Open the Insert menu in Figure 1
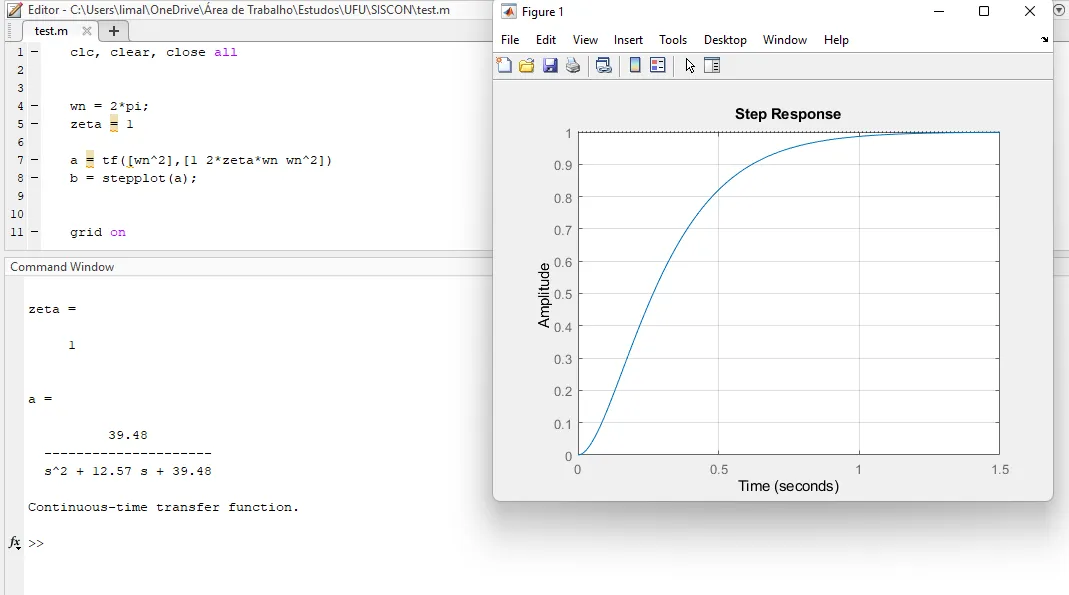 coord(628,40)
